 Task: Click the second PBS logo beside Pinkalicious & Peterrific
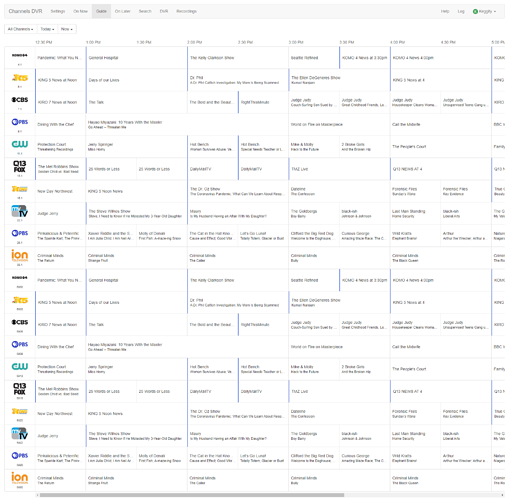click(x=20, y=455)
